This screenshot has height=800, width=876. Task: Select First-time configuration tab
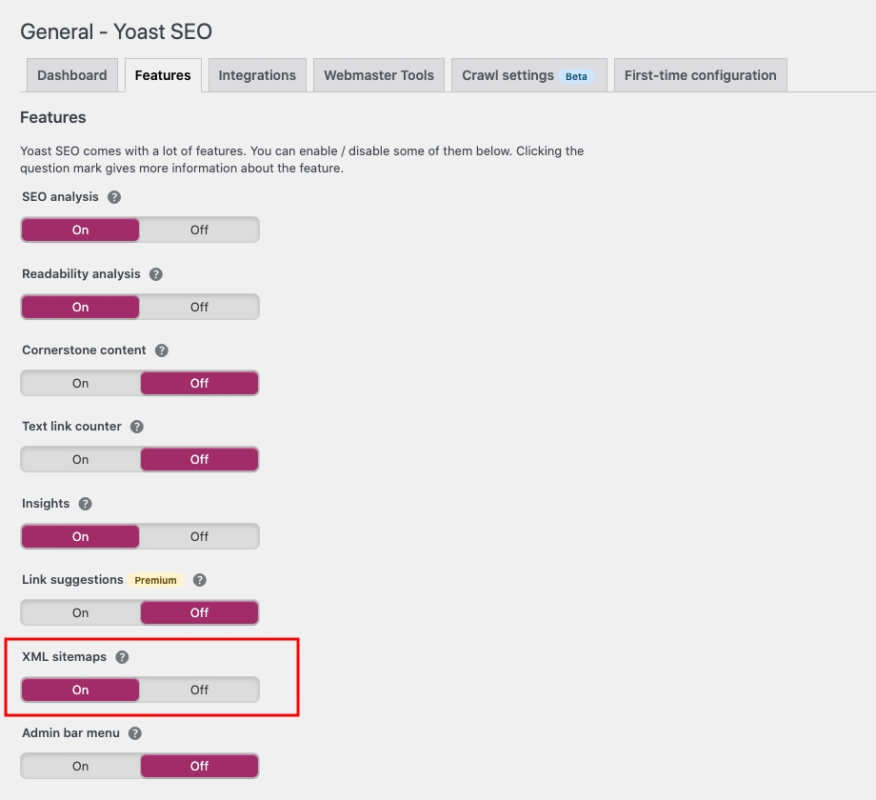tap(700, 76)
